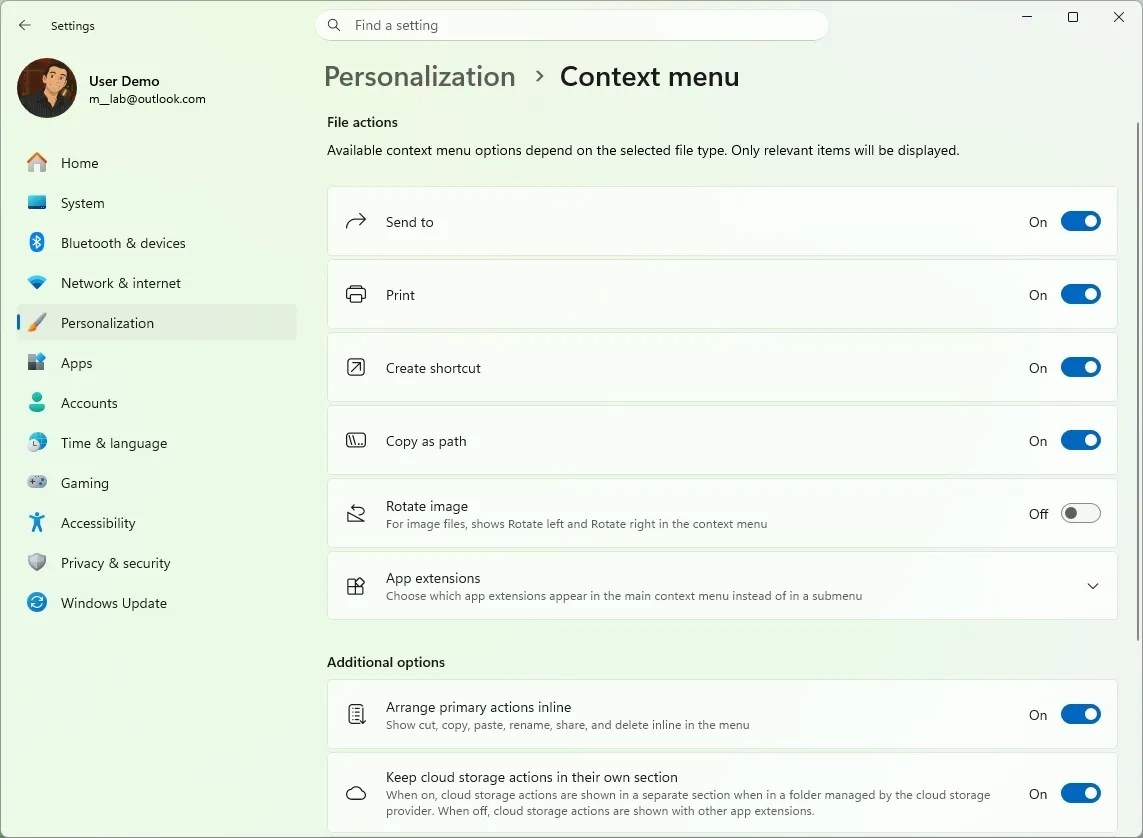Viewport: 1143px width, 838px height.
Task: Disable the Send to toggle
Action: coord(1080,222)
